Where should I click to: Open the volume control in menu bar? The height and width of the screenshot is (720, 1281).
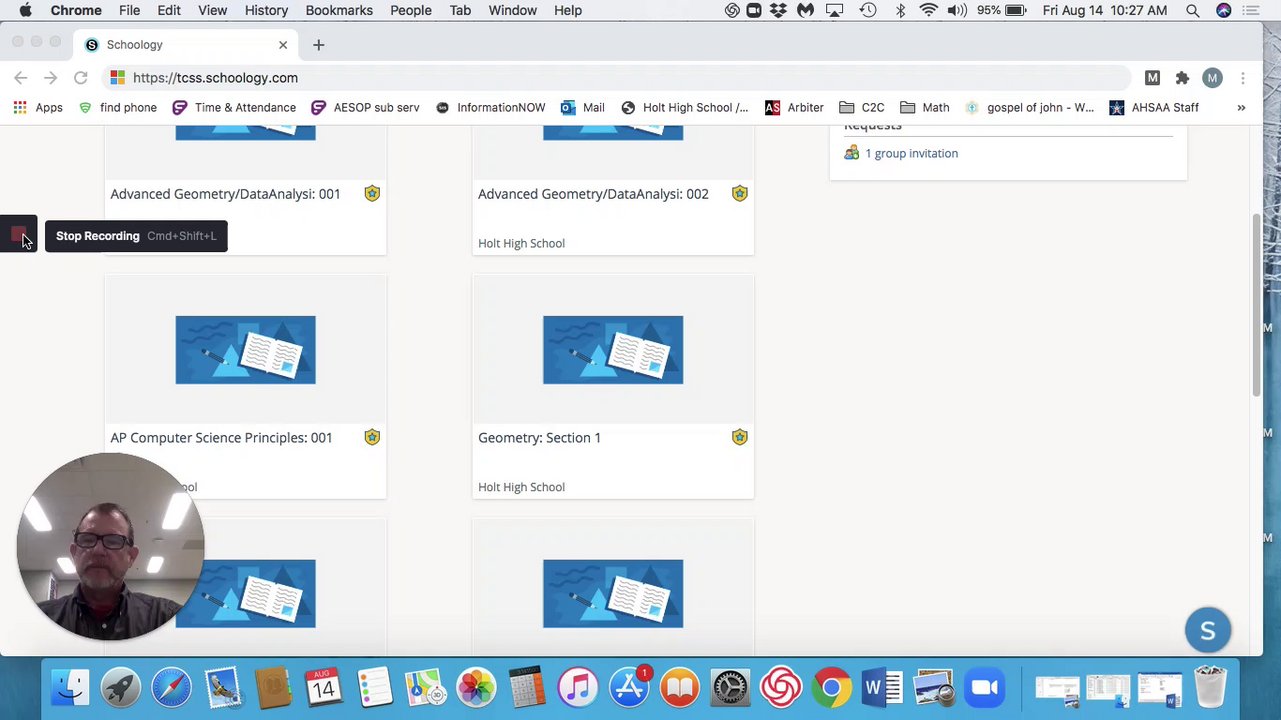pos(957,10)
